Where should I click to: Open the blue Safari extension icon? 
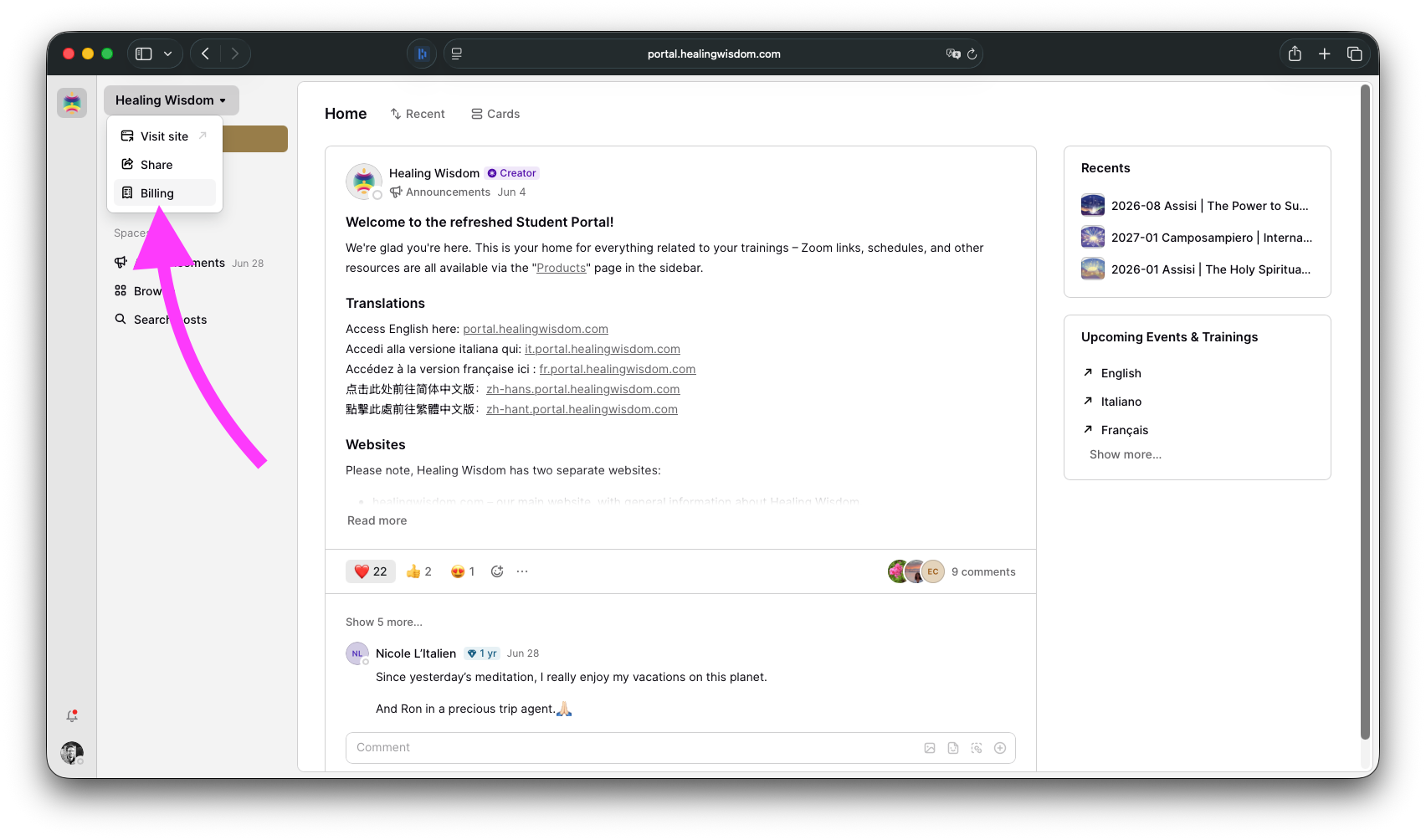coord(422,54)
